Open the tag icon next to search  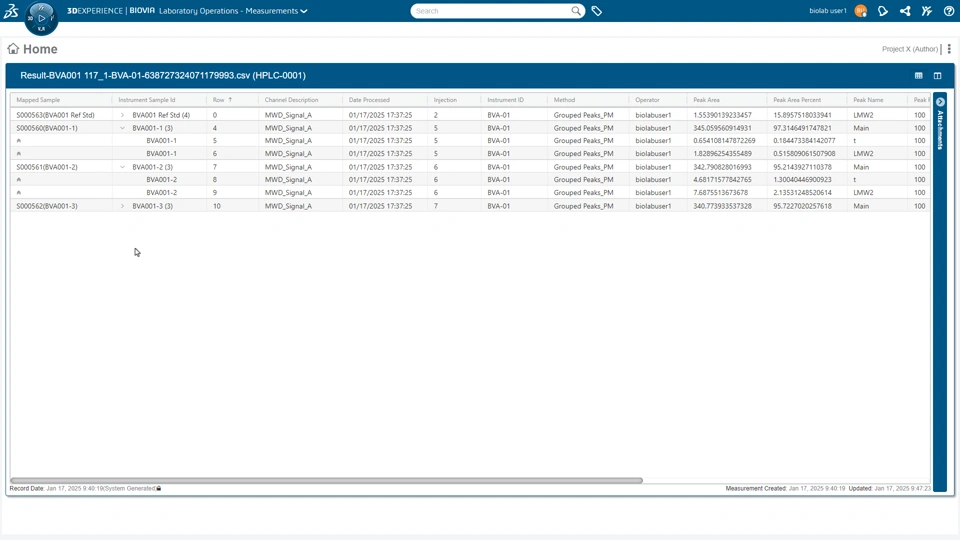coord(596,11)
